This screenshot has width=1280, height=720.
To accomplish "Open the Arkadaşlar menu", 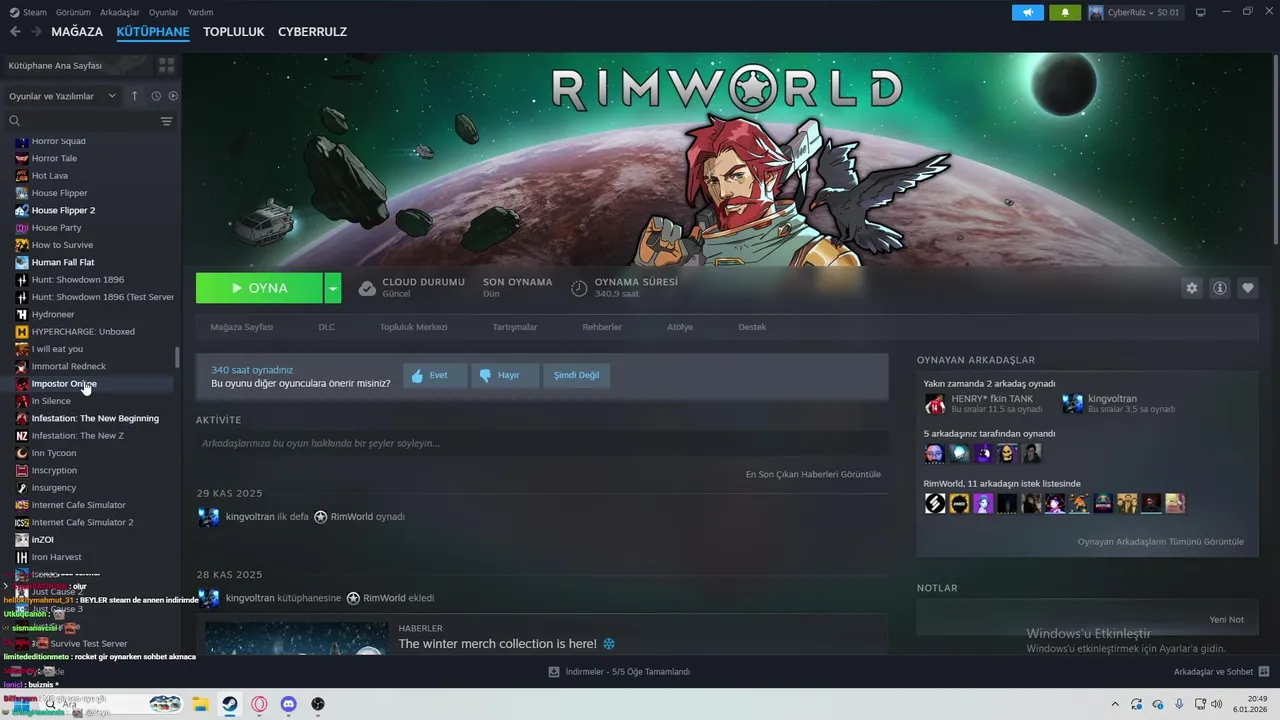I will [x=120, y=12].
